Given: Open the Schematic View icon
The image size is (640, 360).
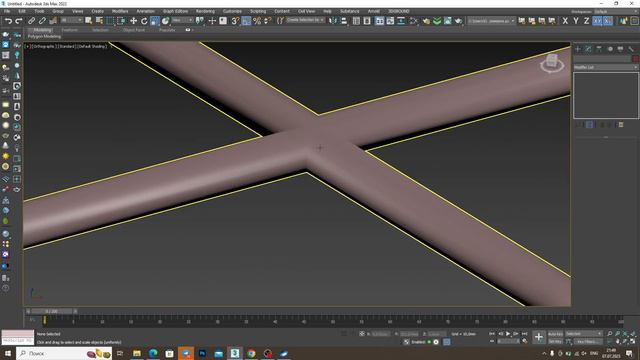Looking at the screenshot, I should [x=401, y=21].
